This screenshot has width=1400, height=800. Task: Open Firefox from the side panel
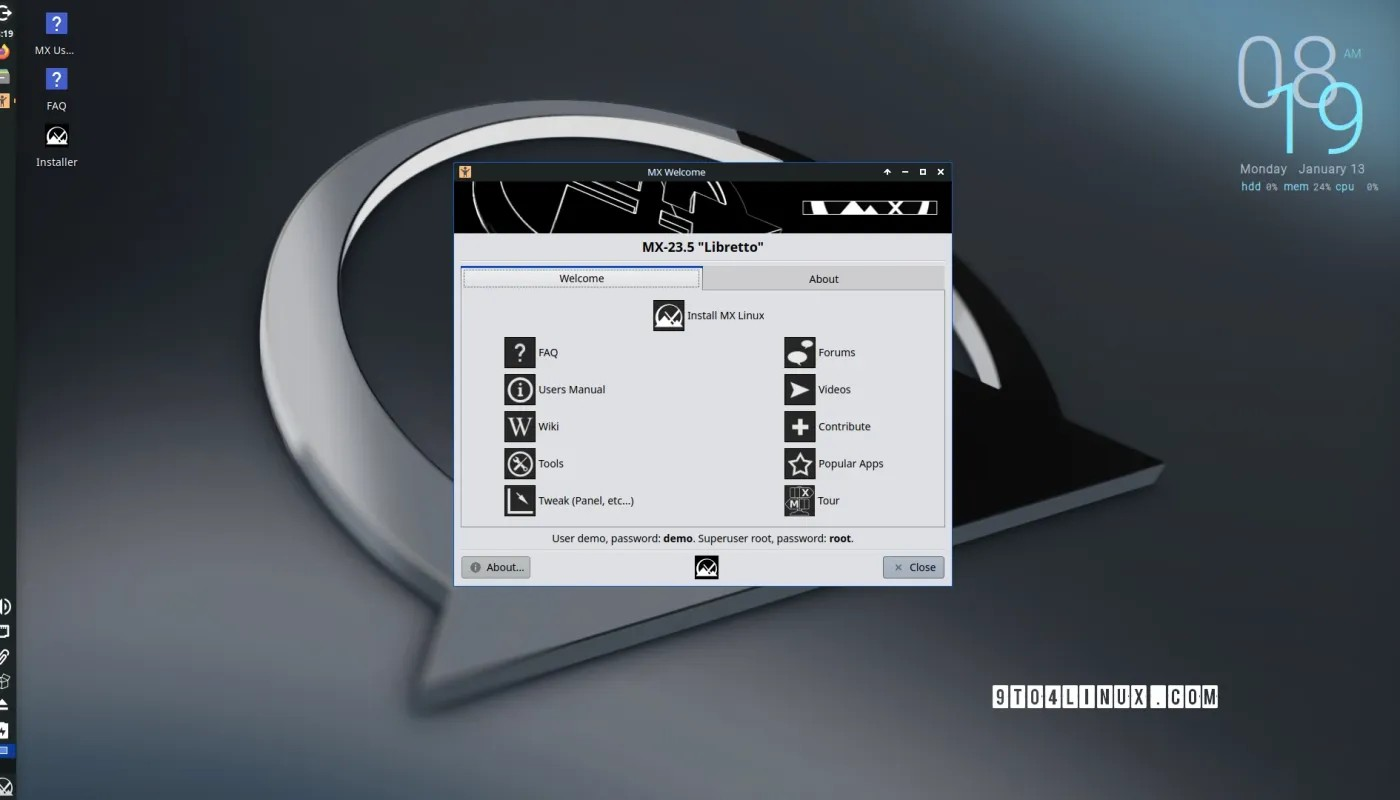4,52
